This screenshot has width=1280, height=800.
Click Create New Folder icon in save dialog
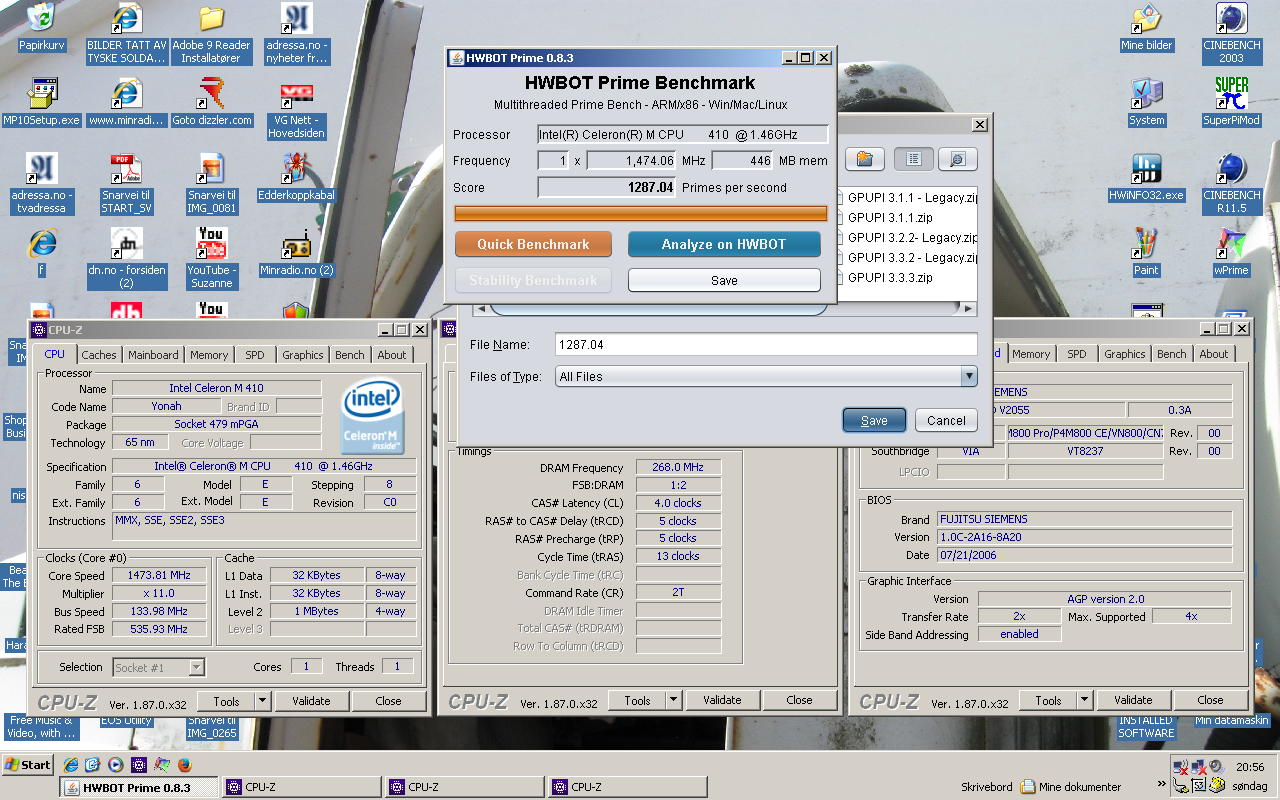coord(865,159)
